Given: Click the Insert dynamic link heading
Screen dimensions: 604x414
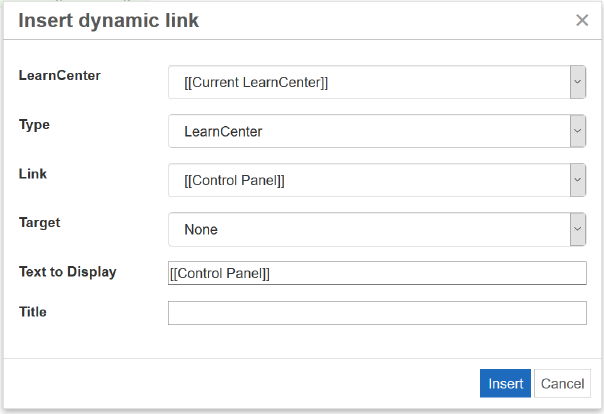Looking at the screenshot, I should (108, 22).
